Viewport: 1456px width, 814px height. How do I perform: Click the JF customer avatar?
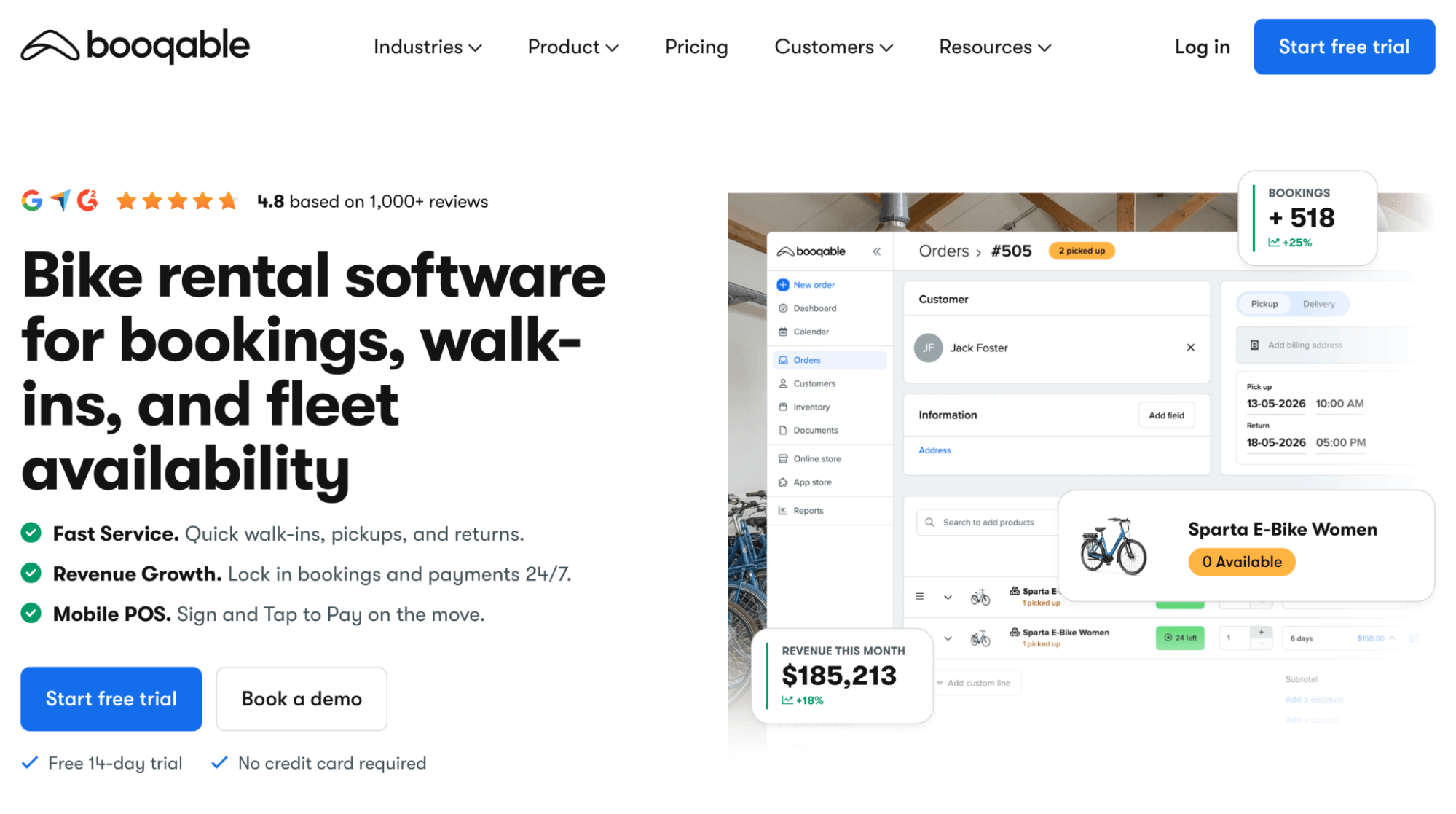pos(928,348)
